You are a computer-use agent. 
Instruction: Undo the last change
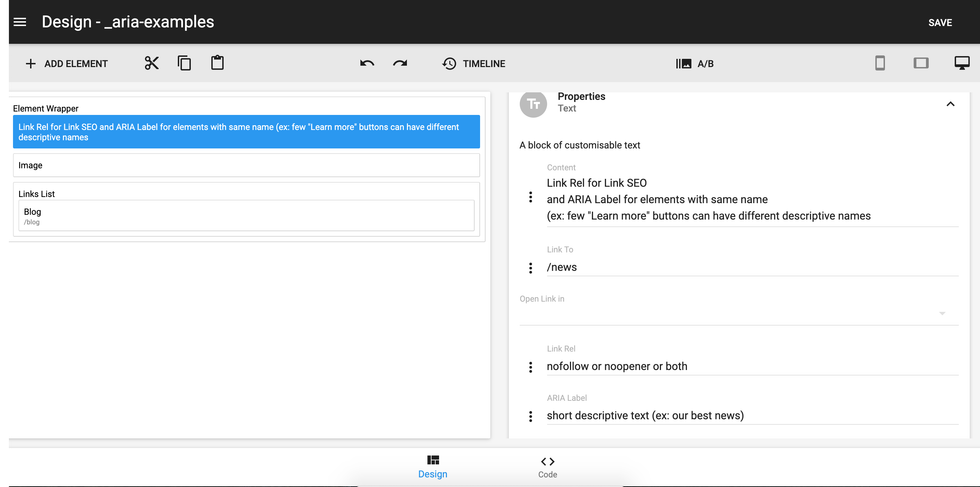click(367, 63)
